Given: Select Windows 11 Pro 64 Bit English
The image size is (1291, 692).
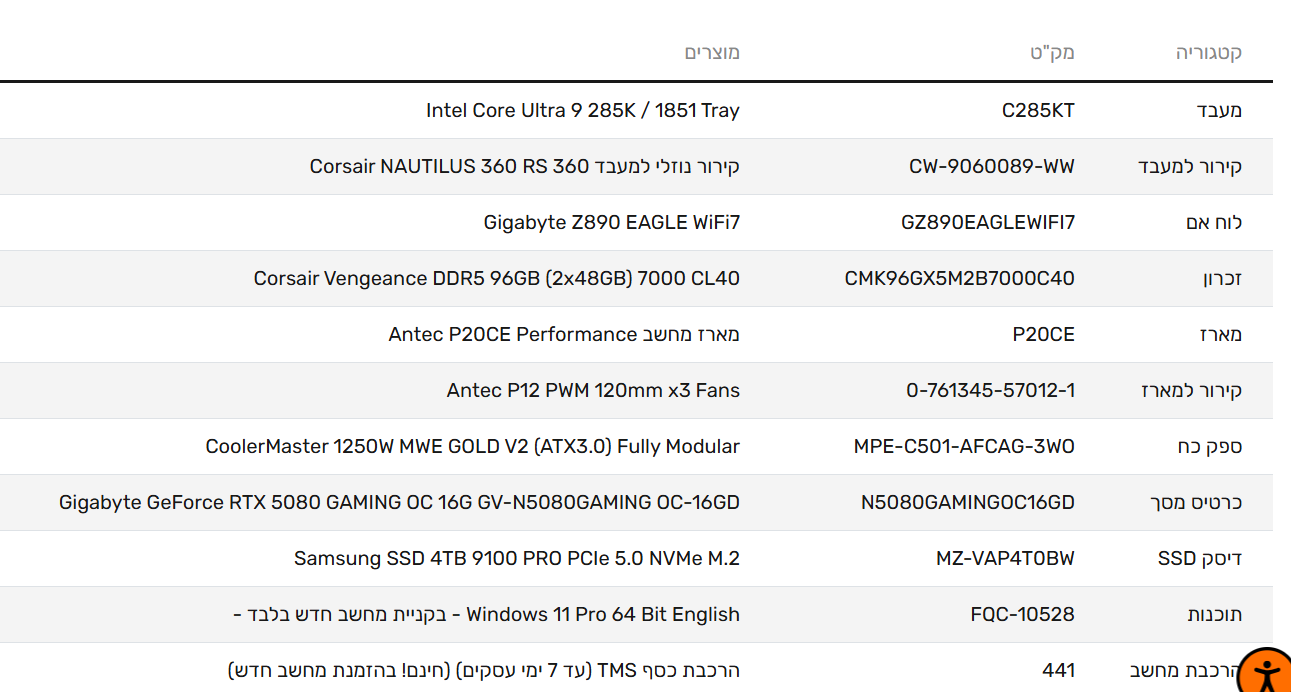Looking at the screenshot, I should pyautogui.click(x=602, y=614).
